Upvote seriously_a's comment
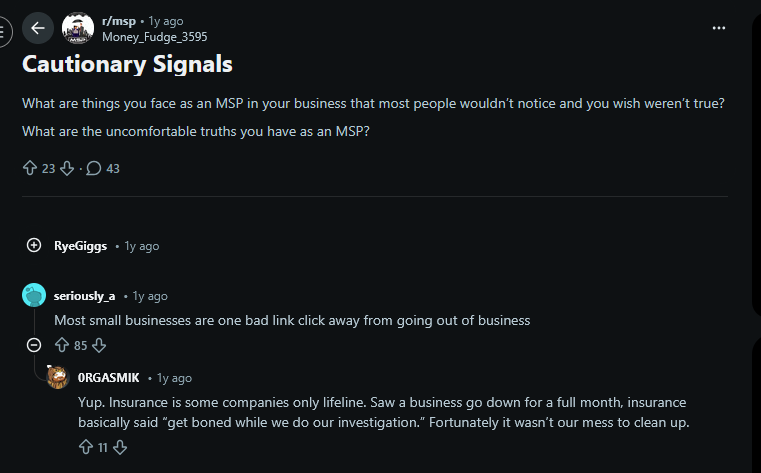 pyautogui.click(x=62, y=346)
